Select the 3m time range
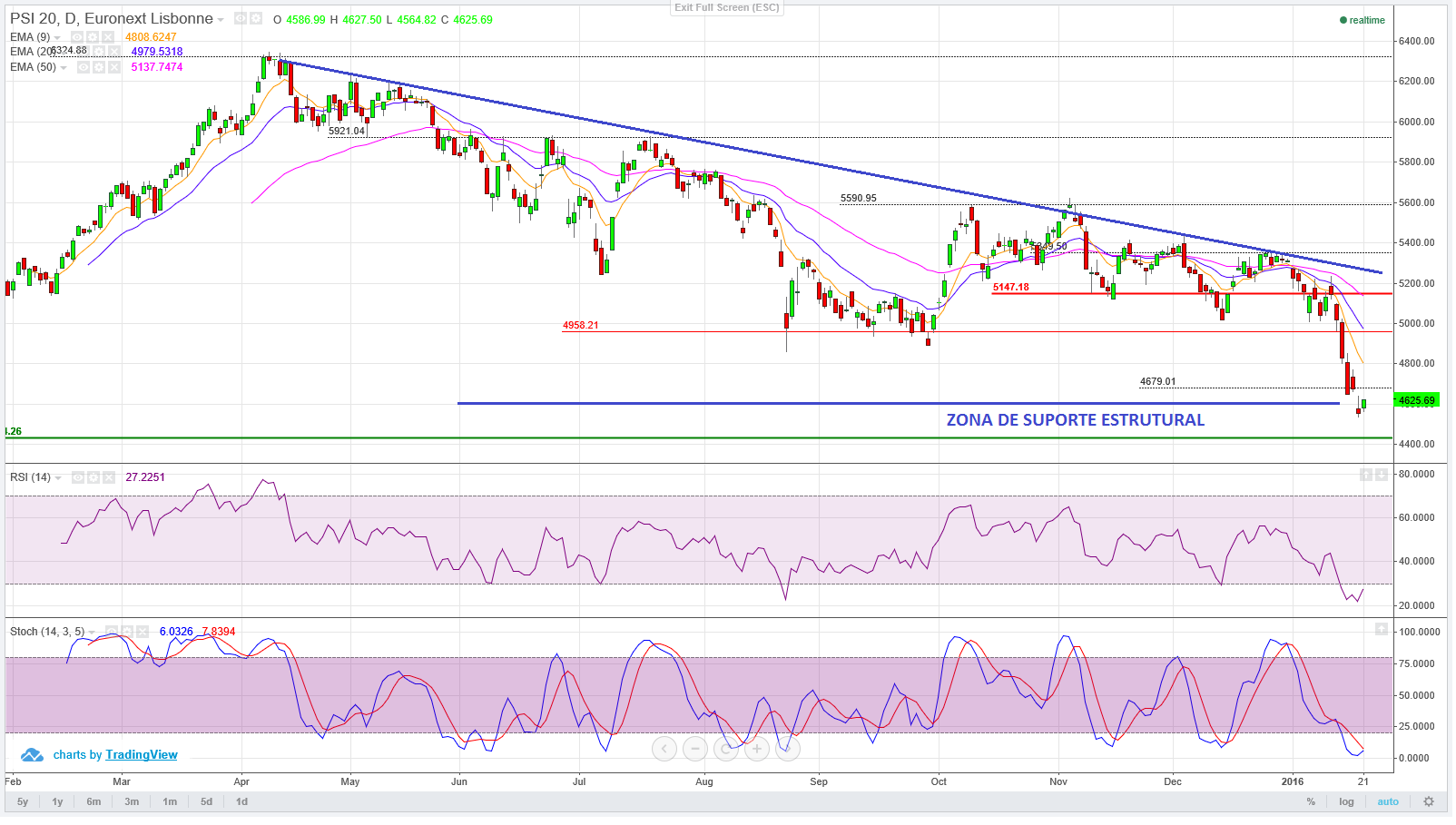Viewport: 1456px width, 825px height. (x=132, y=802)
